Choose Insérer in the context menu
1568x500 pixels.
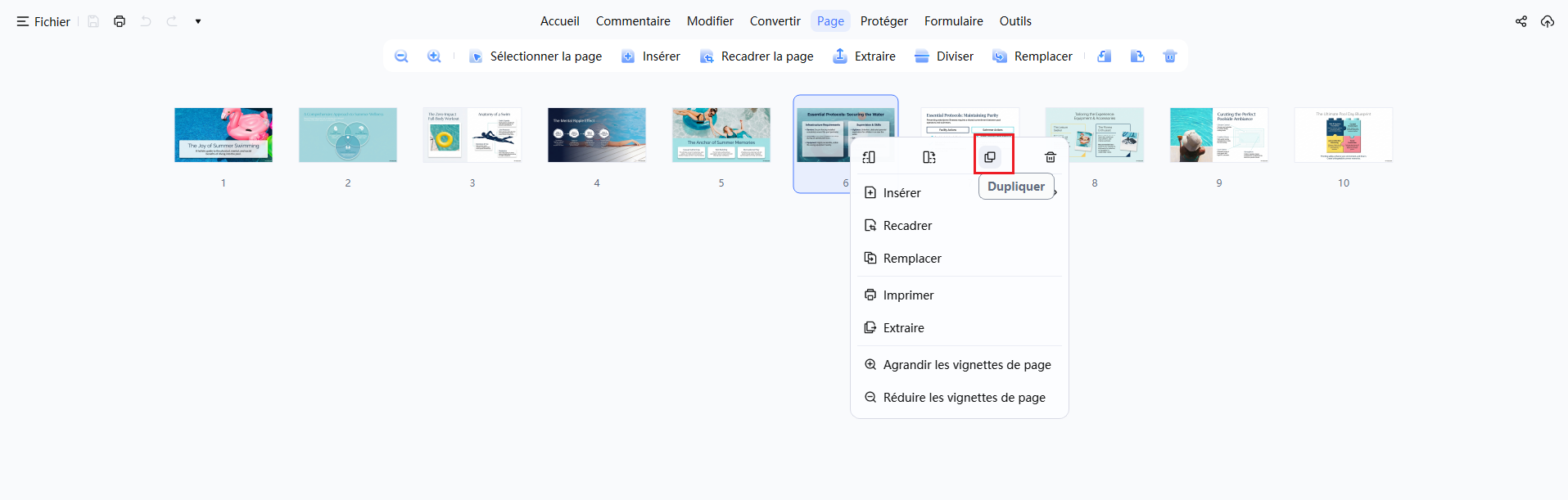tap(960, 193)
